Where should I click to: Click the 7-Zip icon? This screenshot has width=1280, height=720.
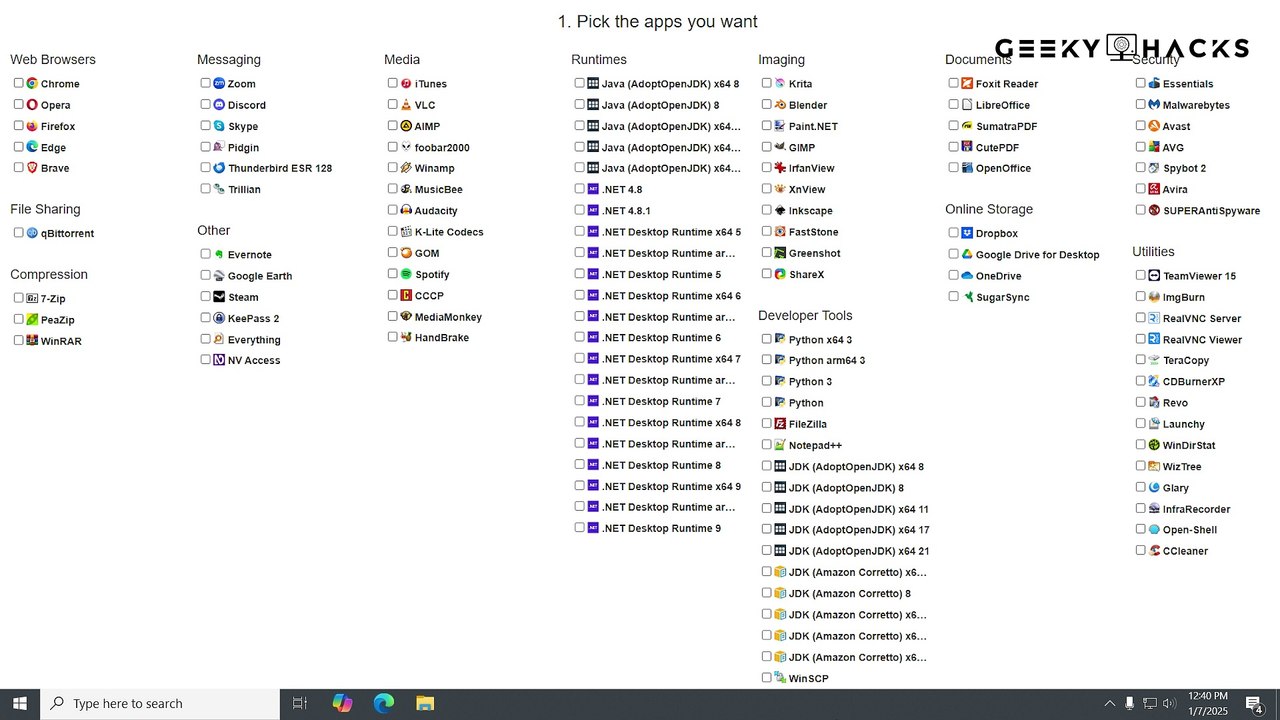click(x=32, y=298)
